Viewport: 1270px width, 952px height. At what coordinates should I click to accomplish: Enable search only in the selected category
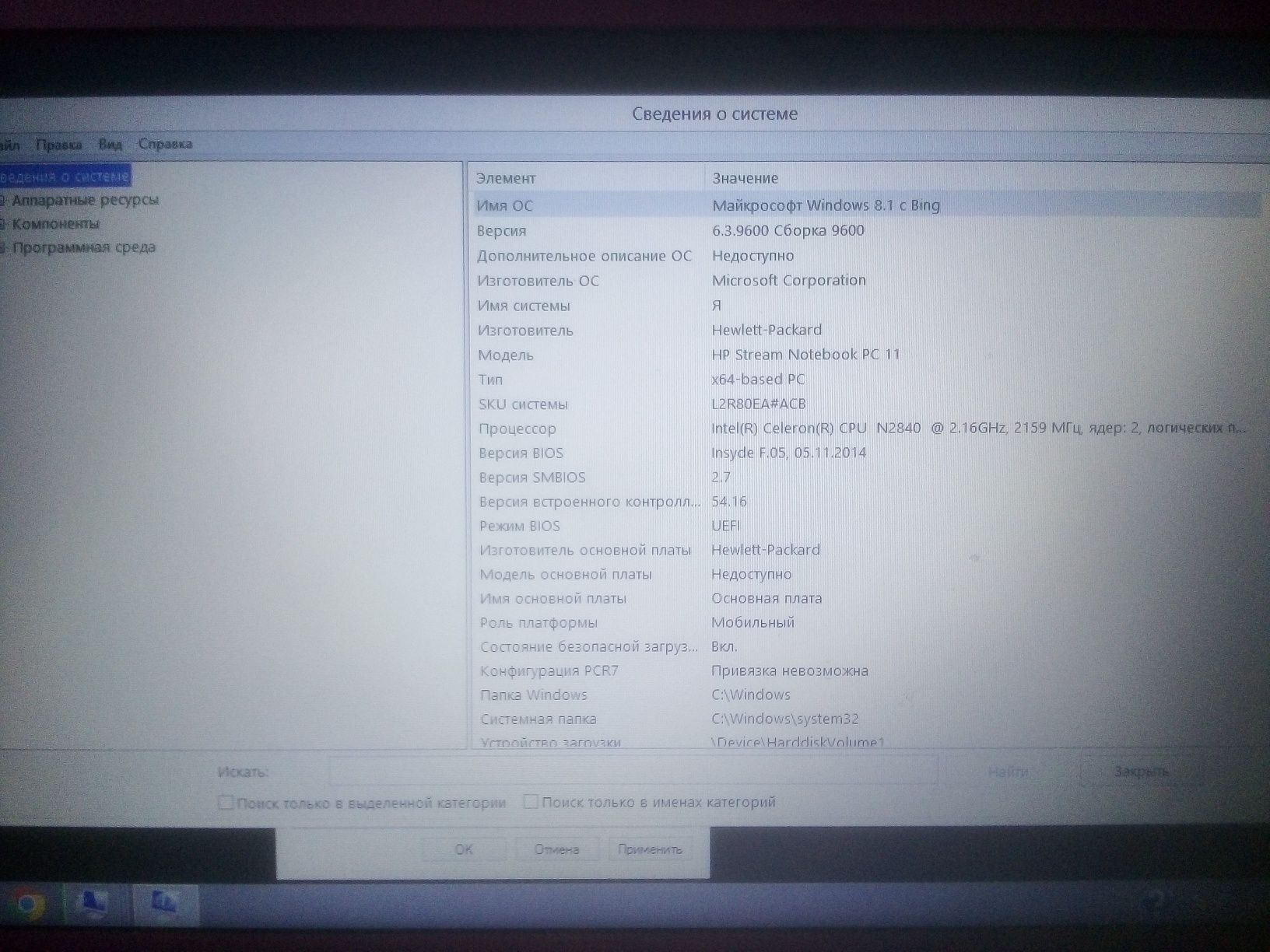(x=226, y=802)
